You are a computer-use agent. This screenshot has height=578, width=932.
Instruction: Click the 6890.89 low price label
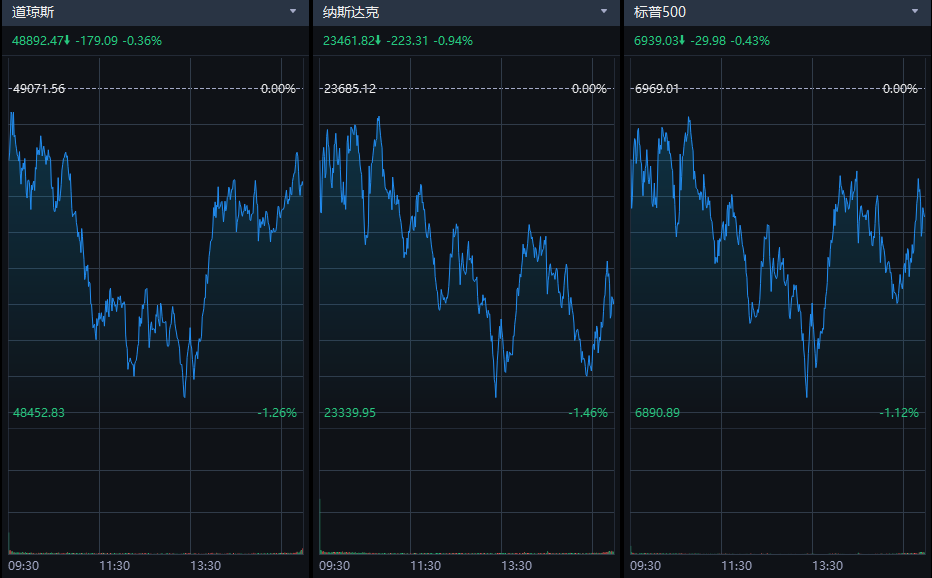point(657,412)
